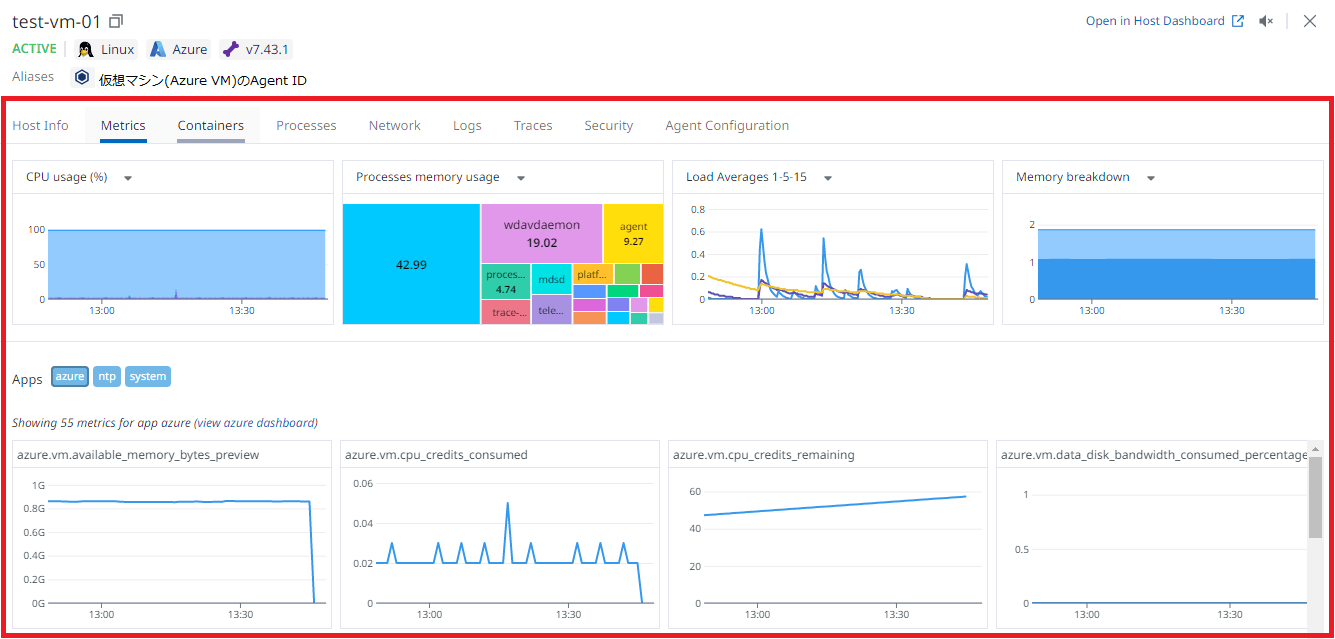The width and height of the screenshot is (1335, 639).
Task: Click the agent version bone icon
Action: (x=231, y=49)
